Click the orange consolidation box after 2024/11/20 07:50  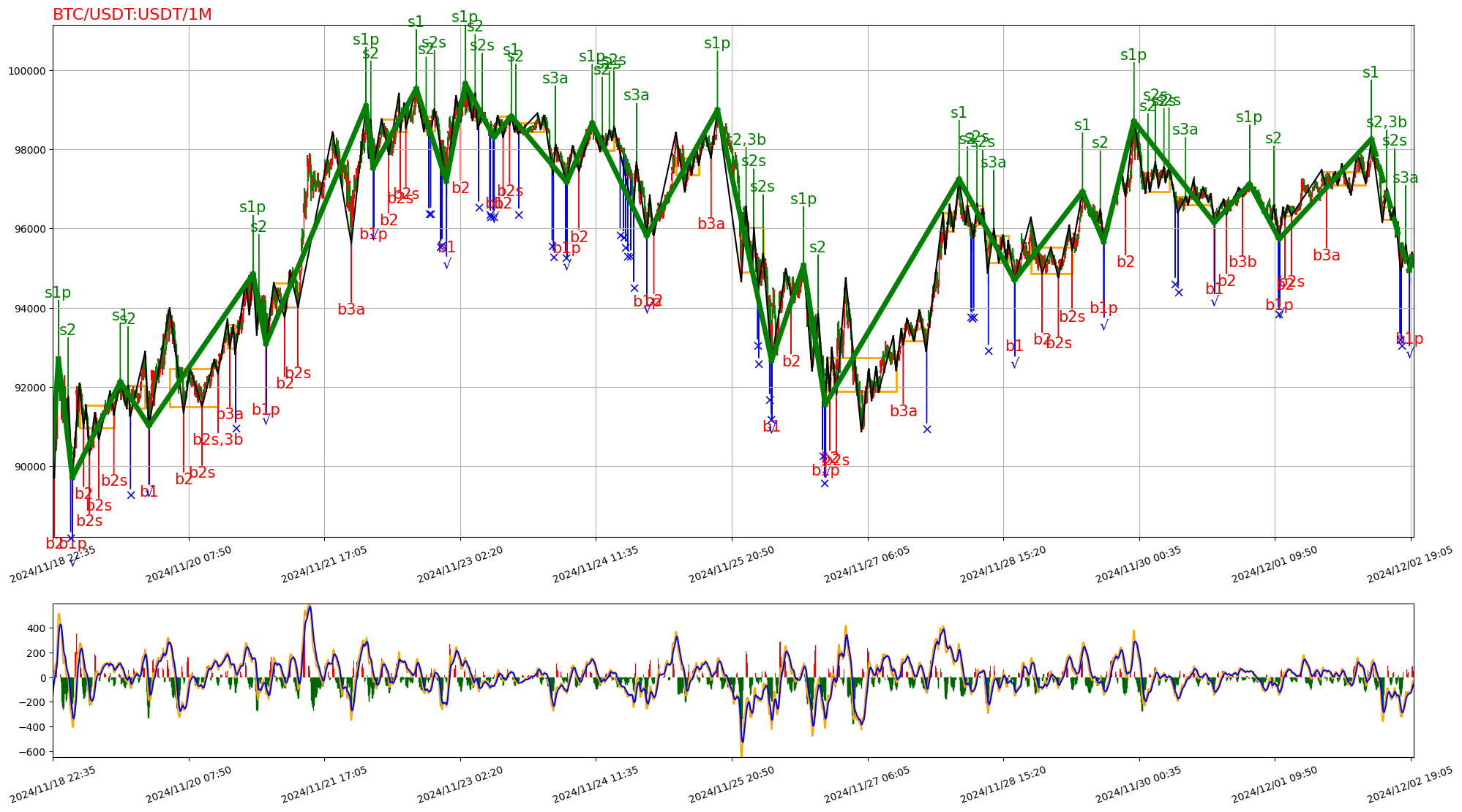[x=193, y=388]
